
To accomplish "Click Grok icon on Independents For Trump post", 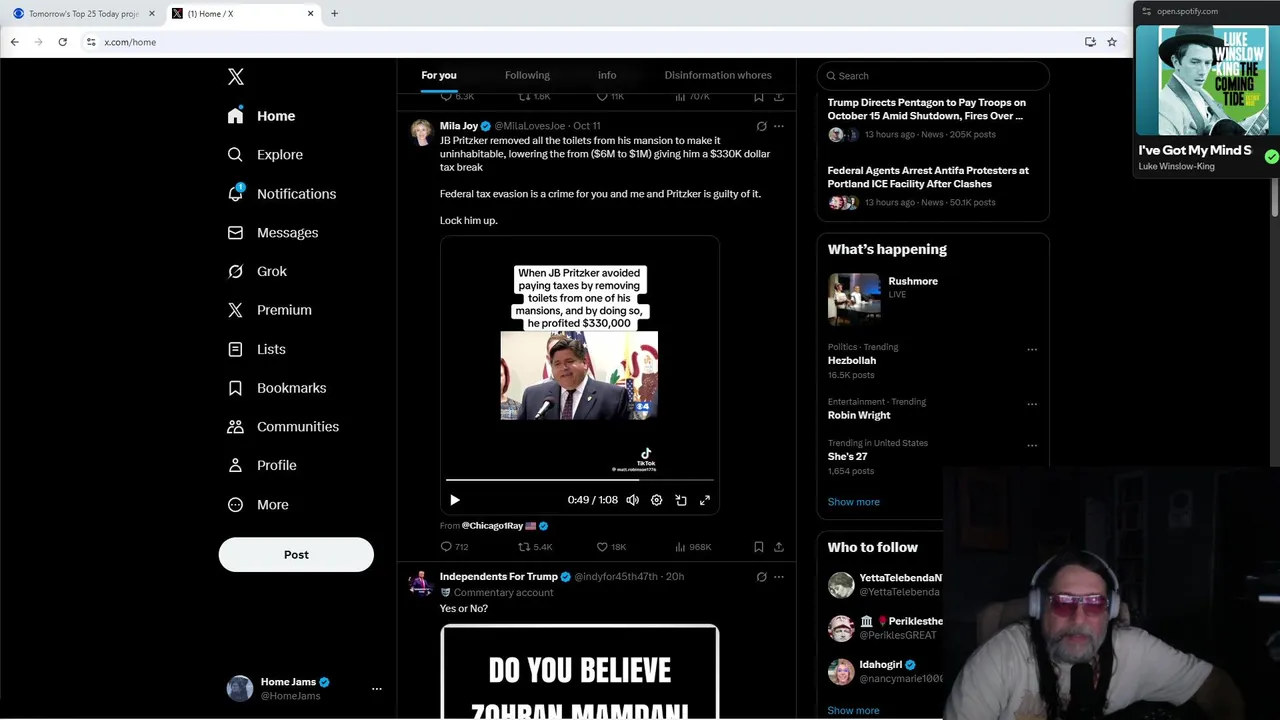I will (x=761, y=577).
